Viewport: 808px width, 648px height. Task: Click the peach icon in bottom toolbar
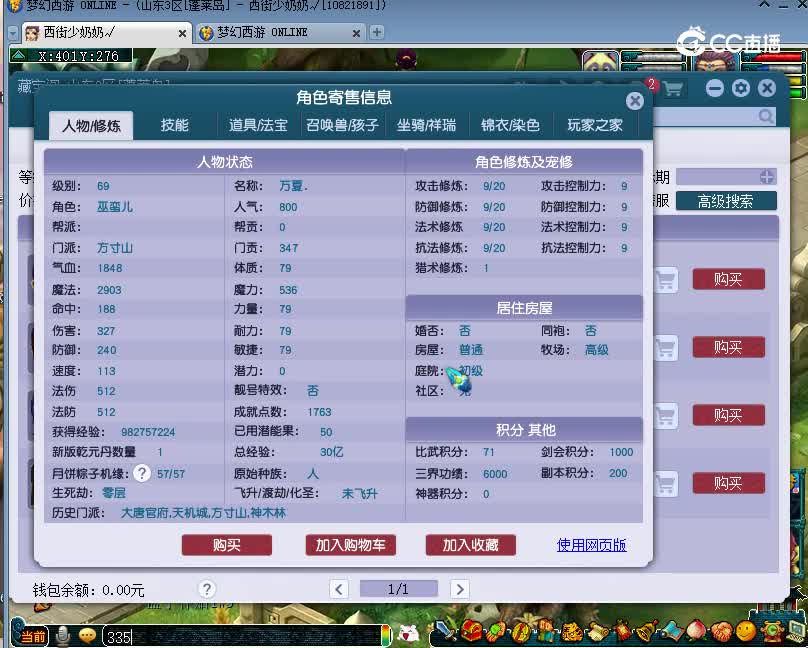click(x=696, y=630)
